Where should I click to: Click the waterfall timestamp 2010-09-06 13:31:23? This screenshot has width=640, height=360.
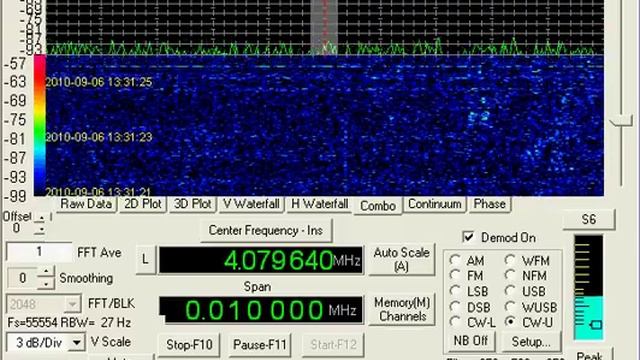click(98, 137)
